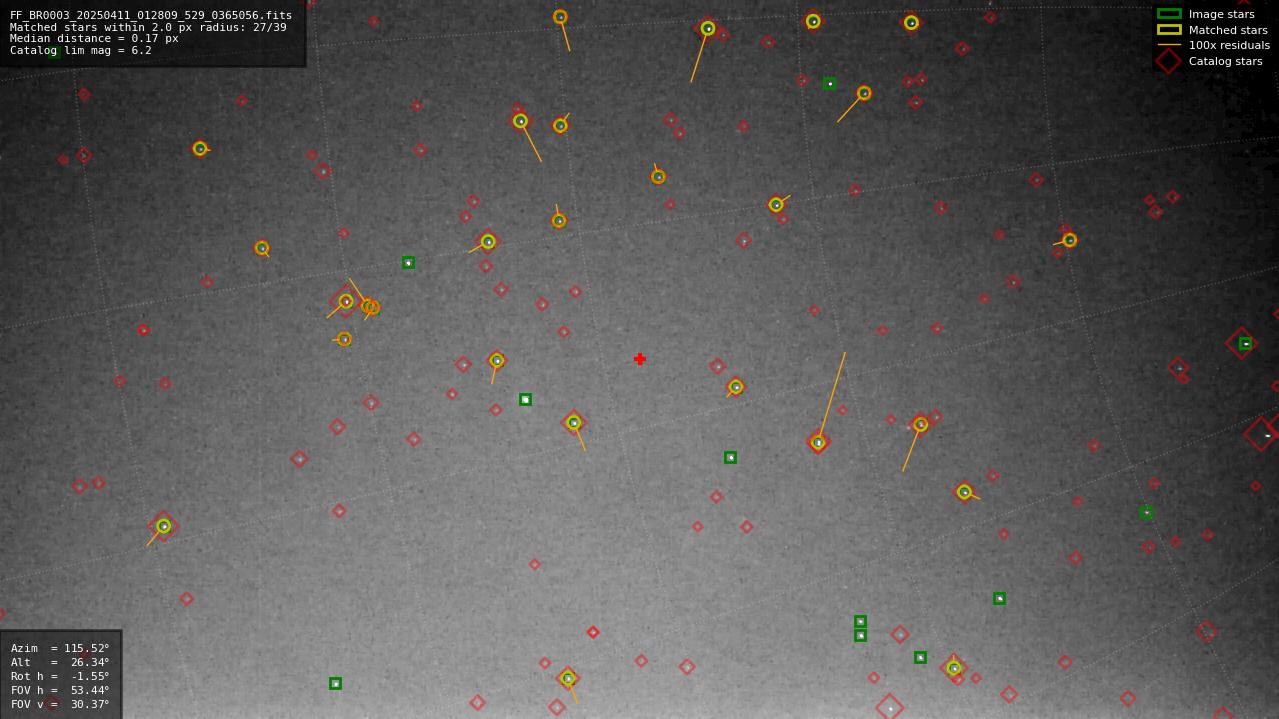Click the 'Catalog lim mag = 6.2' text

tap(81, 50)
